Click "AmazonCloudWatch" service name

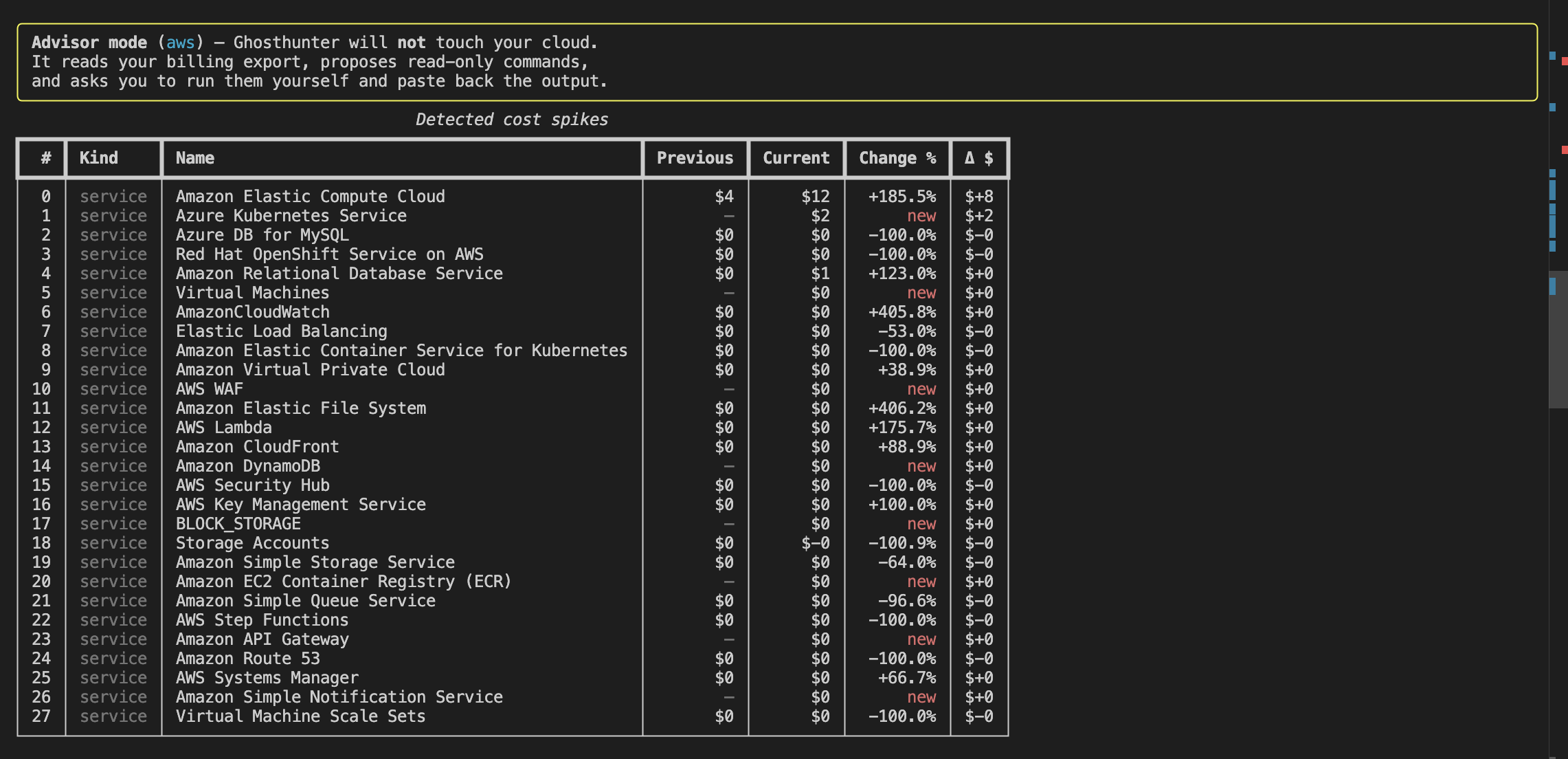(x=253, y=312)
